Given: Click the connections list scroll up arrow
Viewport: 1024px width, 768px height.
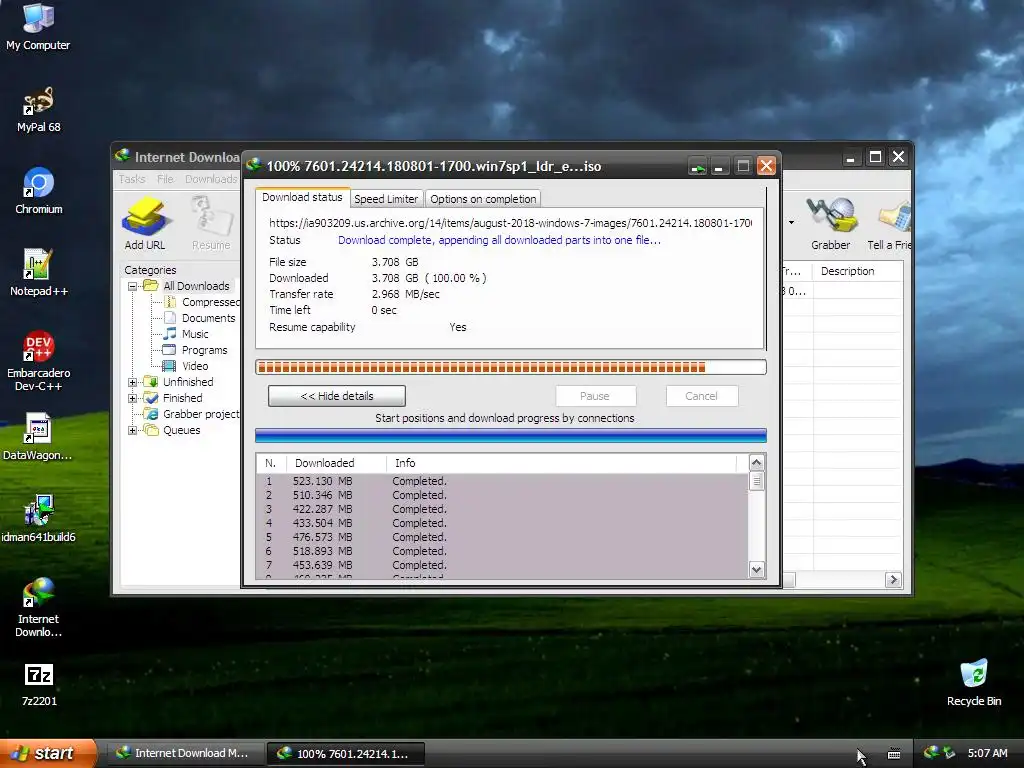Looking at the screenshot, I should pos(756,463).
